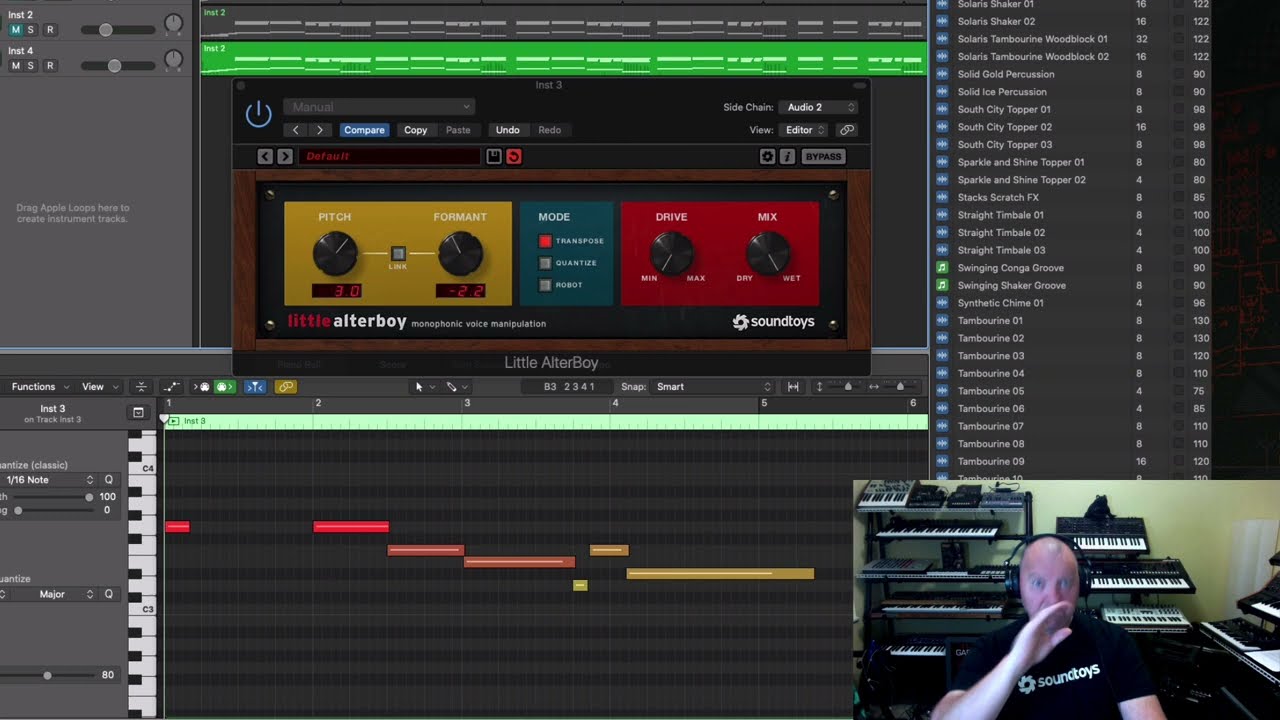Image resolution: width=1280 pixels, height=720 pixels.
Task: Open the Manual preset dropdown
Action: [379, 107]
